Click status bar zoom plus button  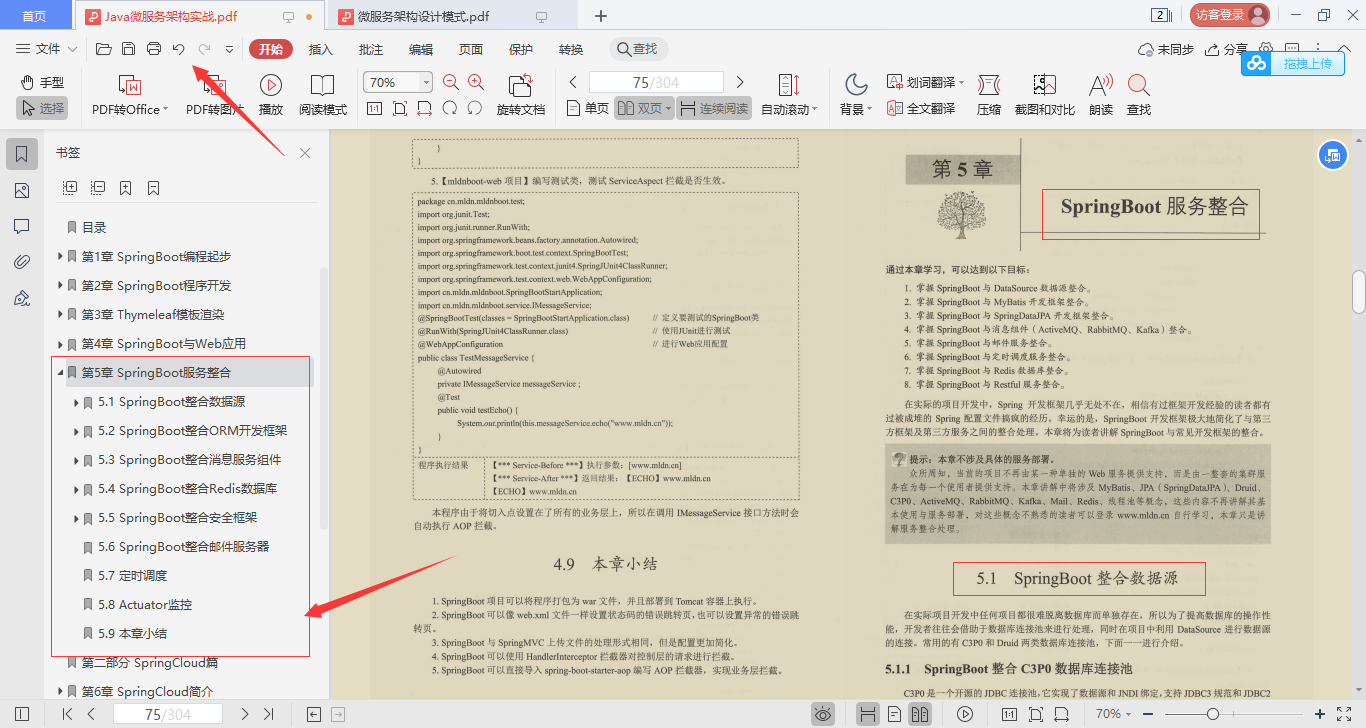[1320, 714]
